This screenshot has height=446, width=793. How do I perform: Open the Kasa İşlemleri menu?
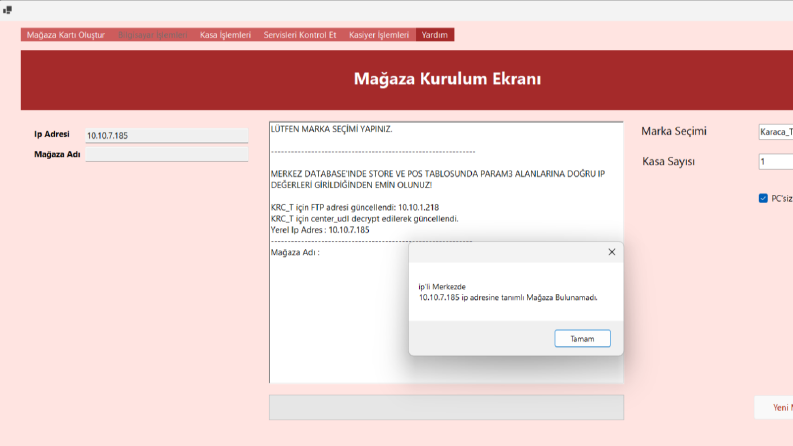point(225,35)
